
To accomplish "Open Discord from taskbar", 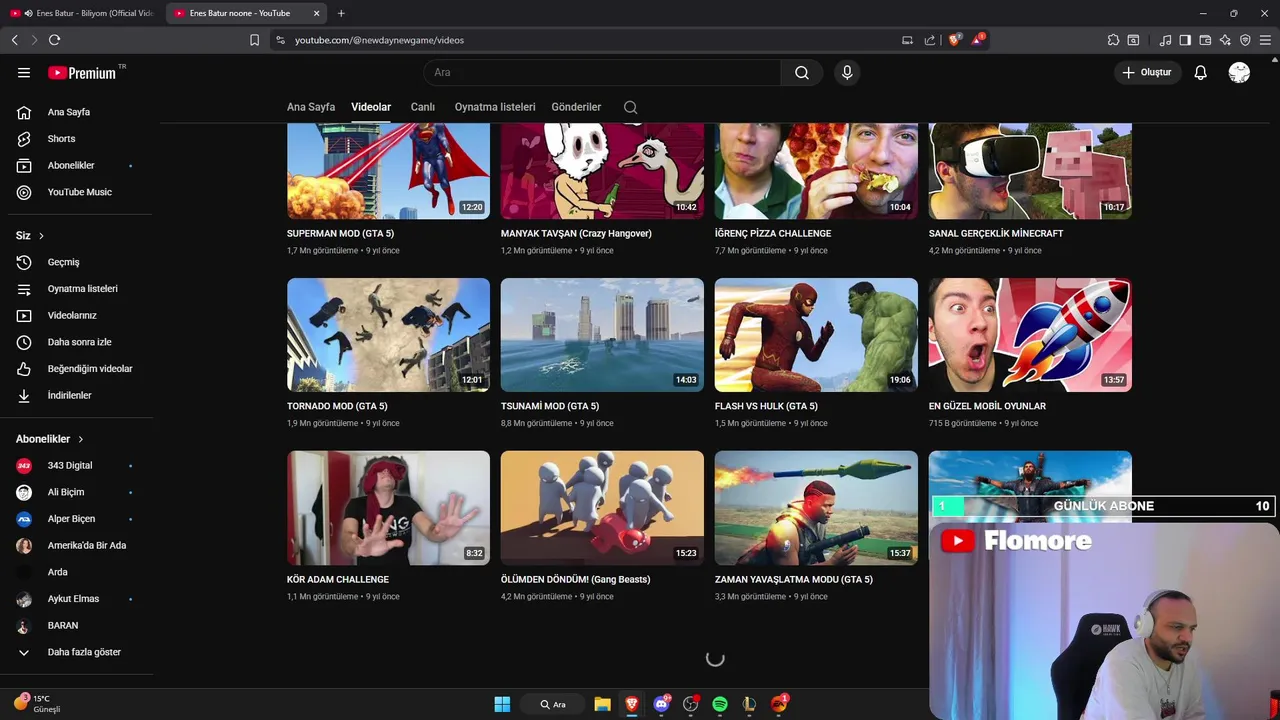I will 661,704.
